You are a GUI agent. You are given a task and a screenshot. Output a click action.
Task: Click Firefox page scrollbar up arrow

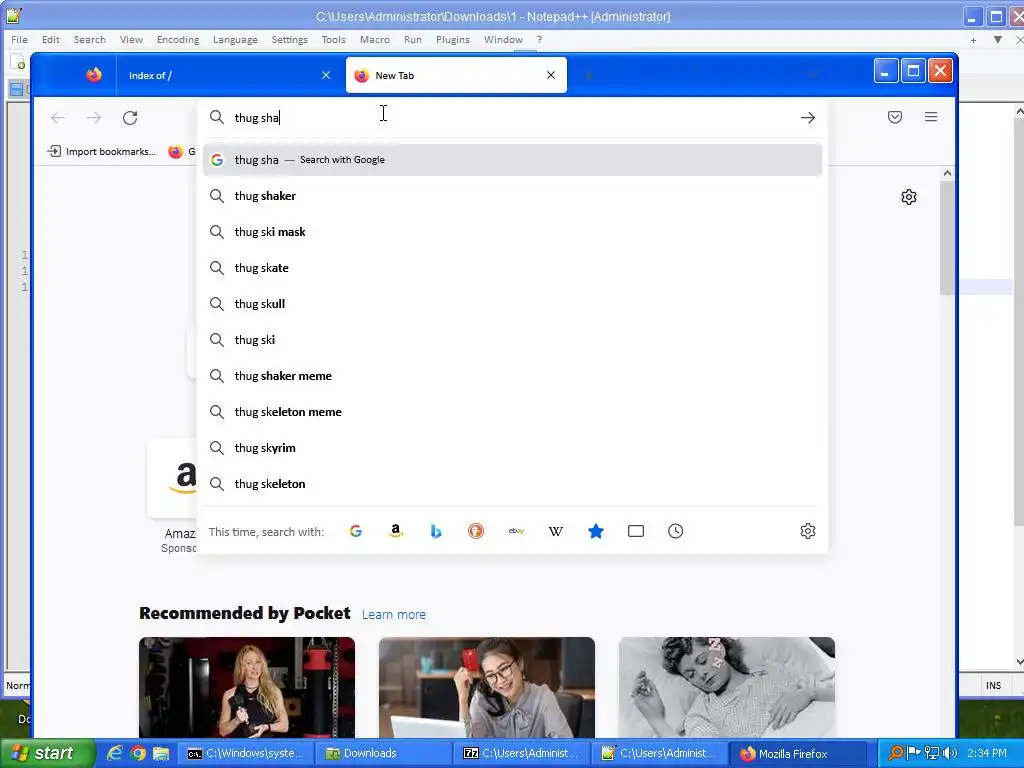(x=947, y=173)
